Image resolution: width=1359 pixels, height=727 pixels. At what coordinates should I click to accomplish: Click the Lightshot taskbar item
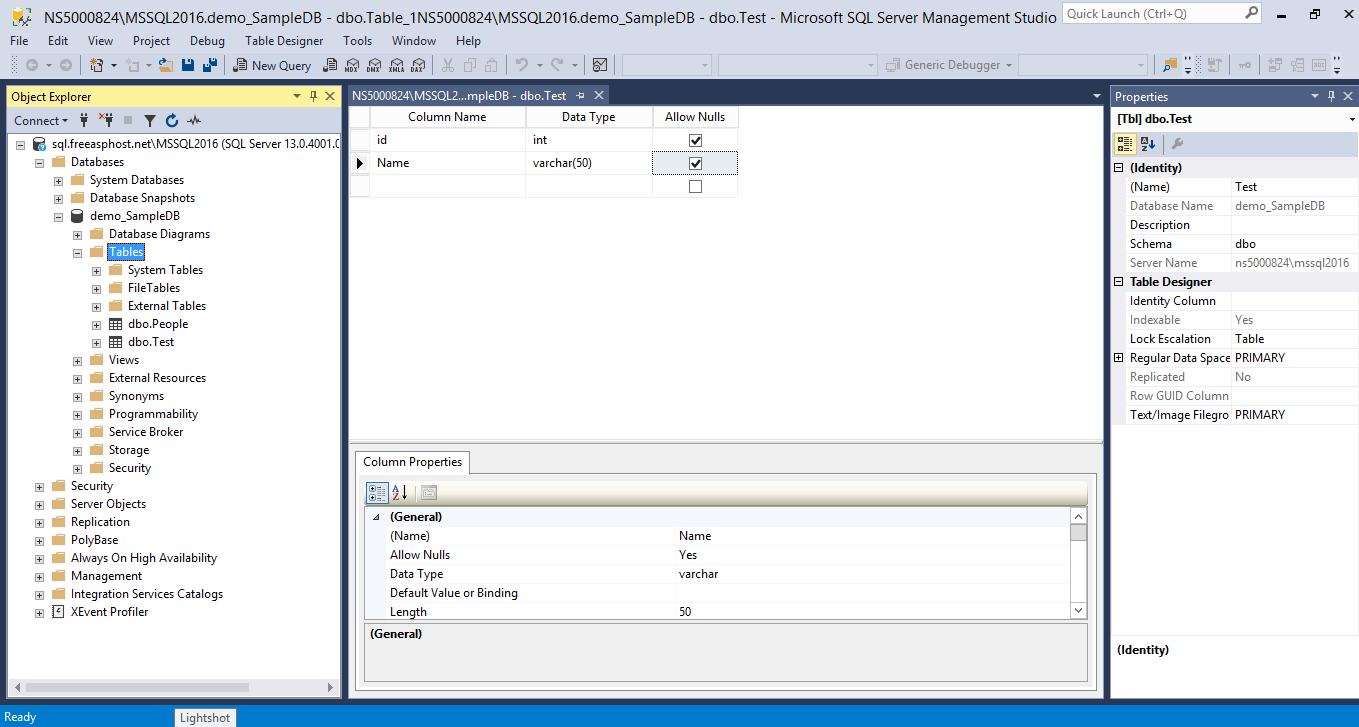pyautogui.click(x=205, y=717)
